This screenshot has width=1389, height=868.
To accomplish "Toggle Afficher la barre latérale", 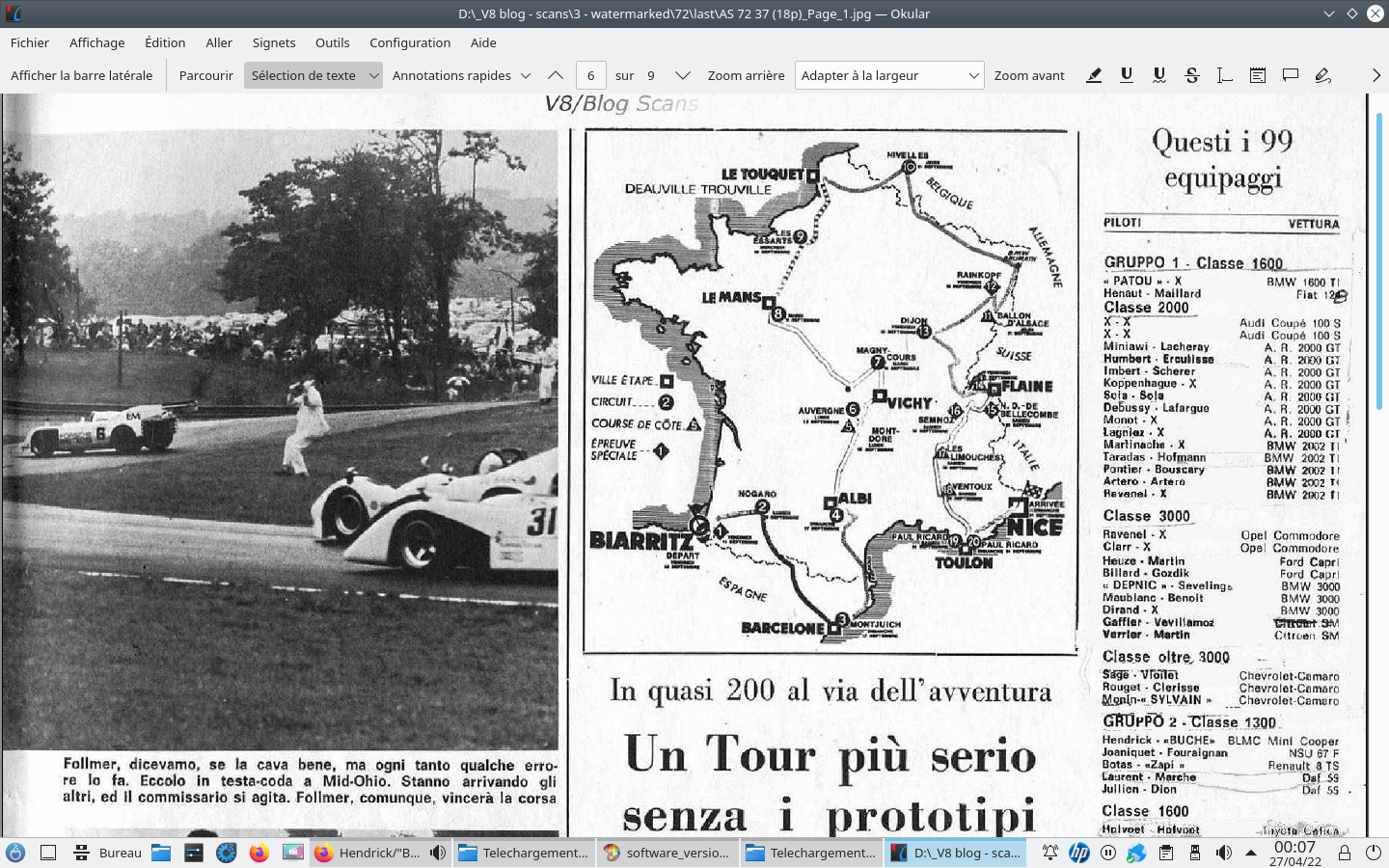I will click(x=82, y=75).
